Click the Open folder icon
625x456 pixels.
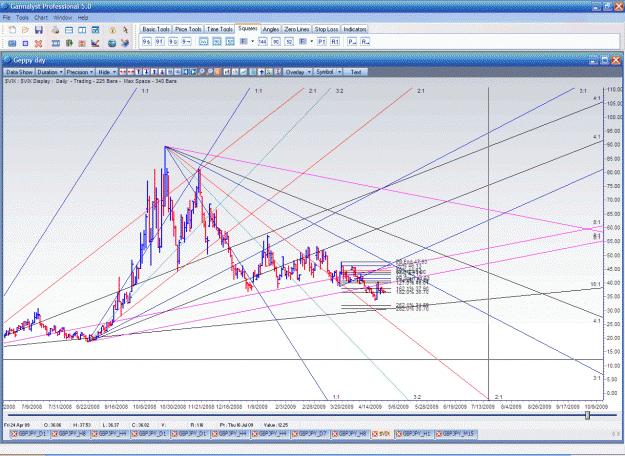pyautogui.click(x=26, y=30)
